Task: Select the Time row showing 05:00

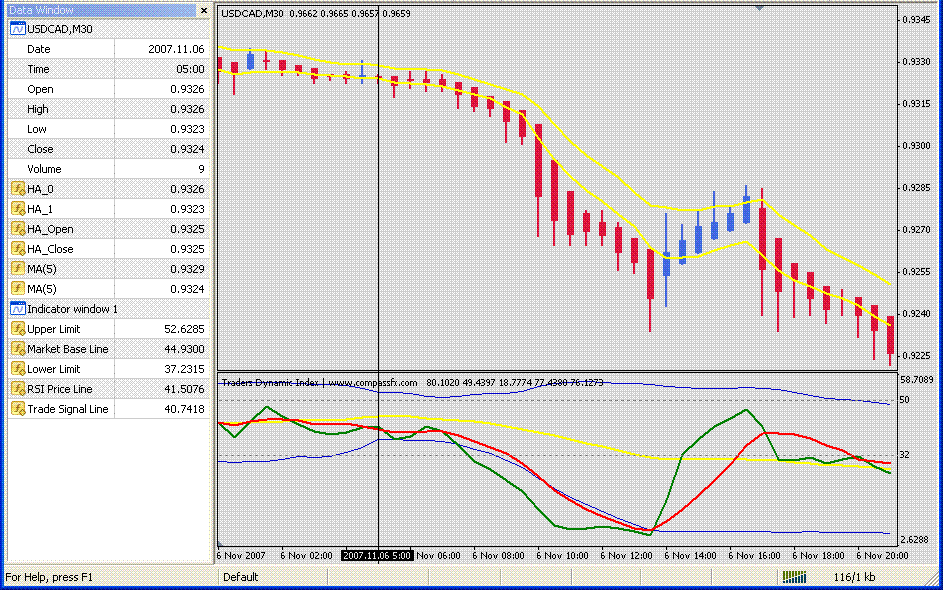Action: (109, 69)
